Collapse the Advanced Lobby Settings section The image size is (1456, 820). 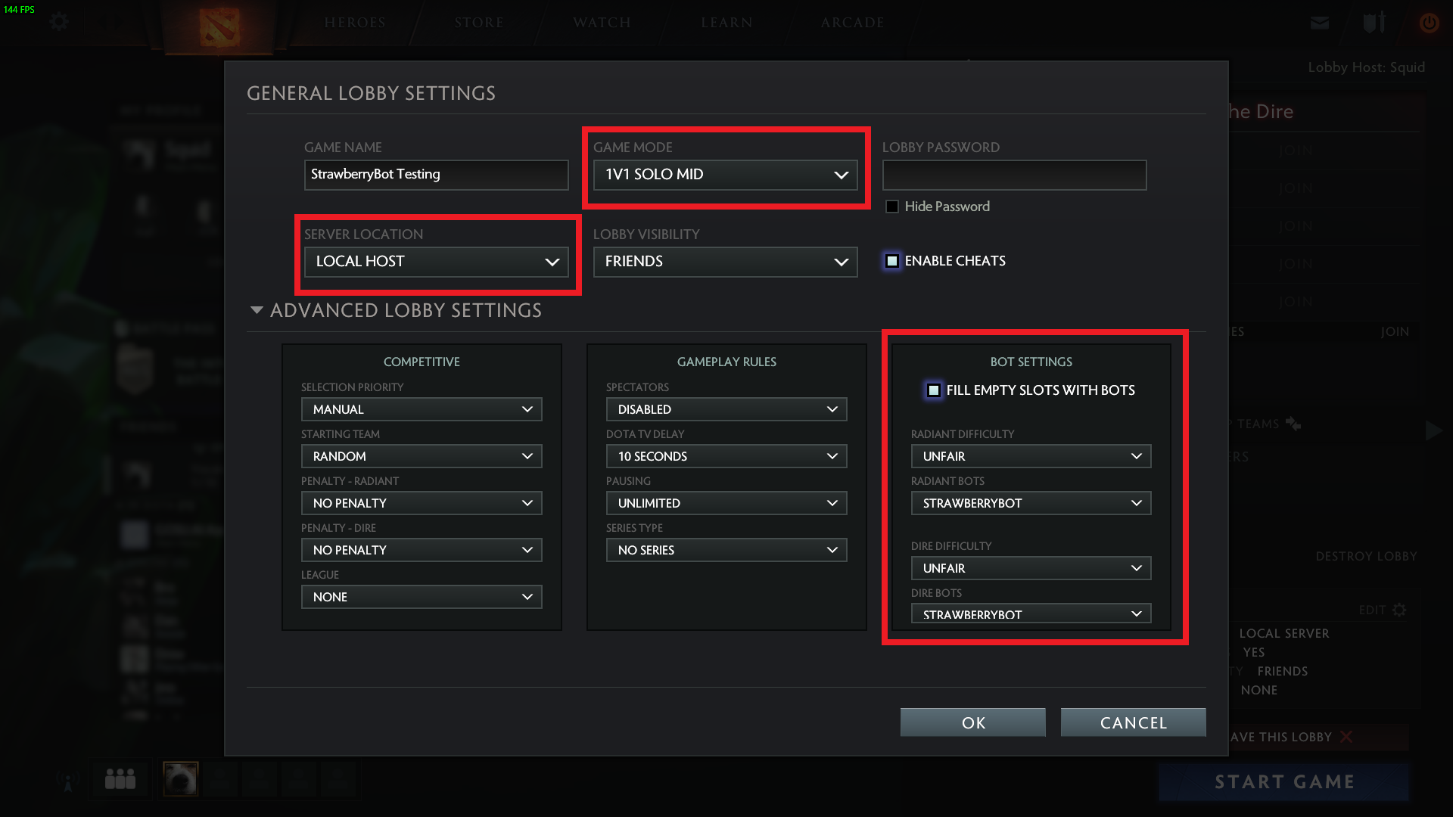[257, 311]
